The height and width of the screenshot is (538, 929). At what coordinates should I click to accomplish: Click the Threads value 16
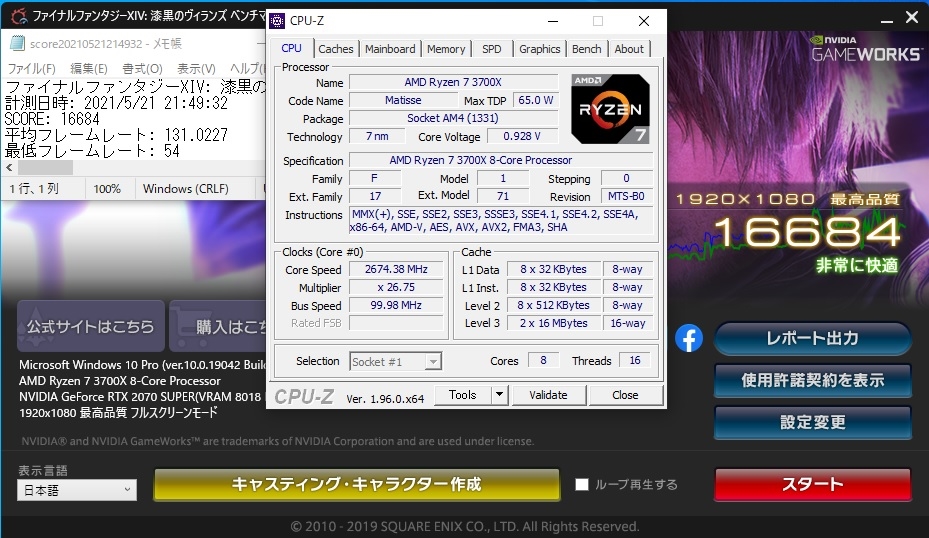coord(635,360)
